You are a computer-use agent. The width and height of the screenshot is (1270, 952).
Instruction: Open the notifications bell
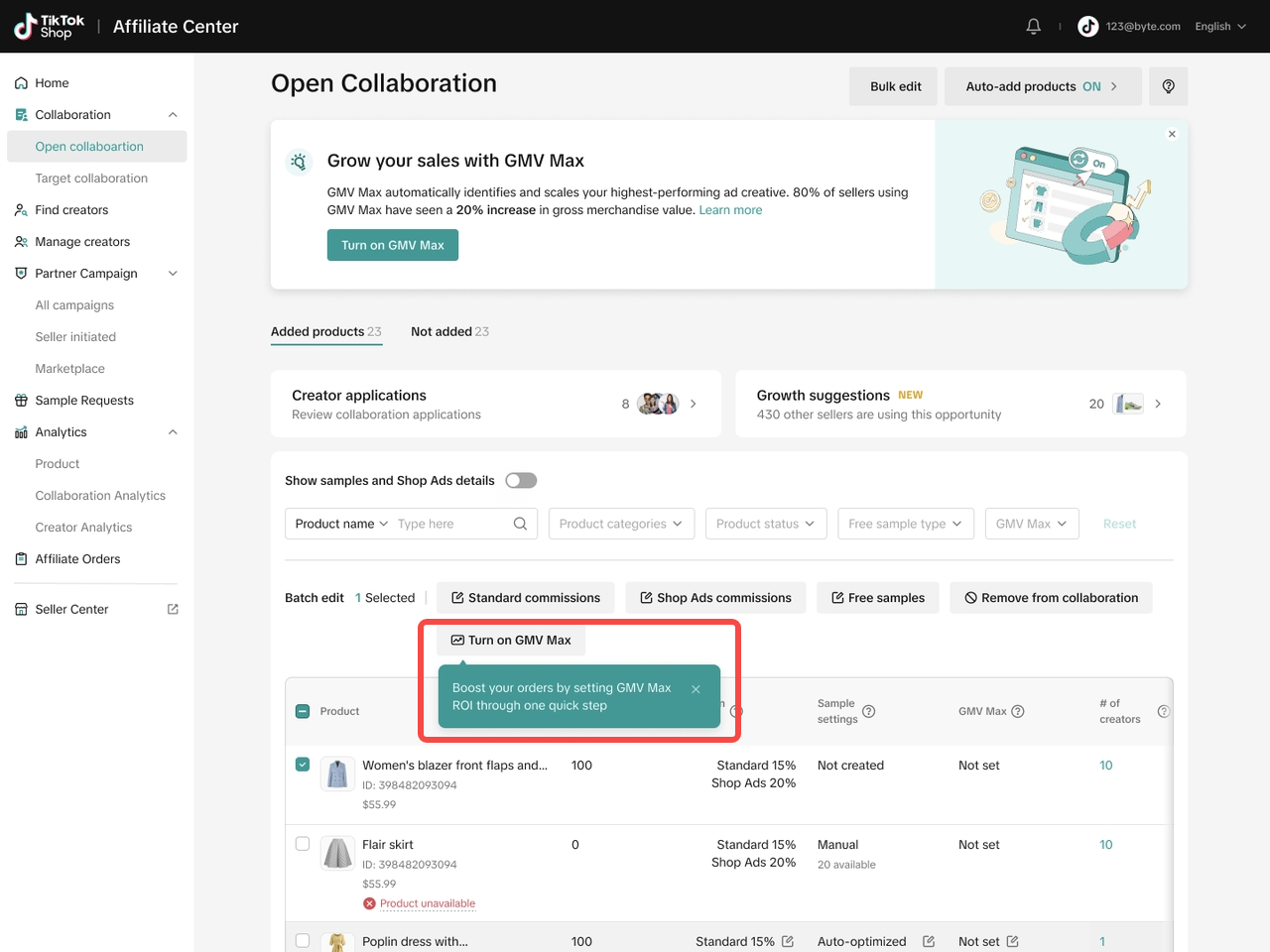pyautogui.click(x=1033, y=27)
